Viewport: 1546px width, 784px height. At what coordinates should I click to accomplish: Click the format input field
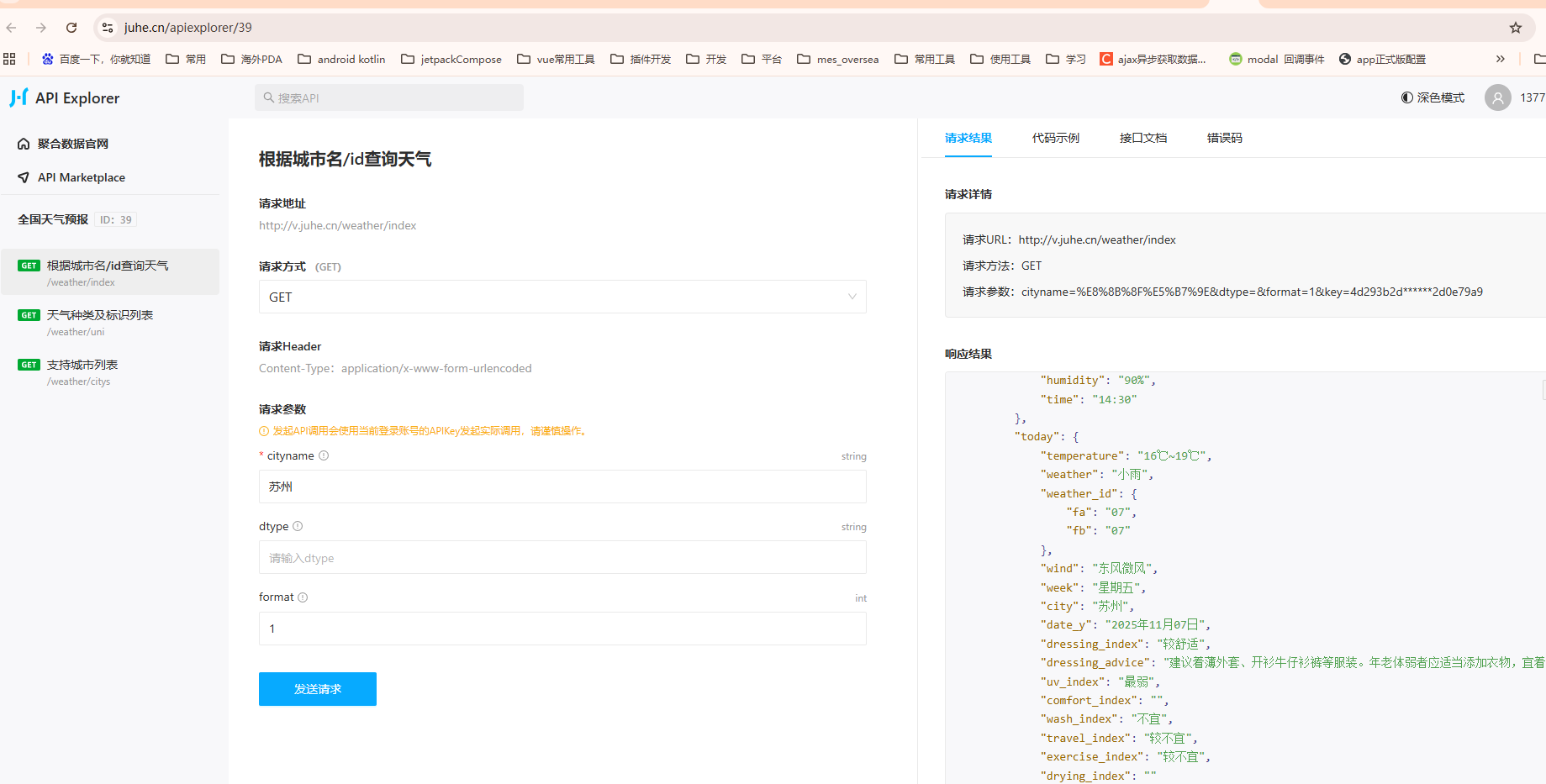click(x=562, y=629)
